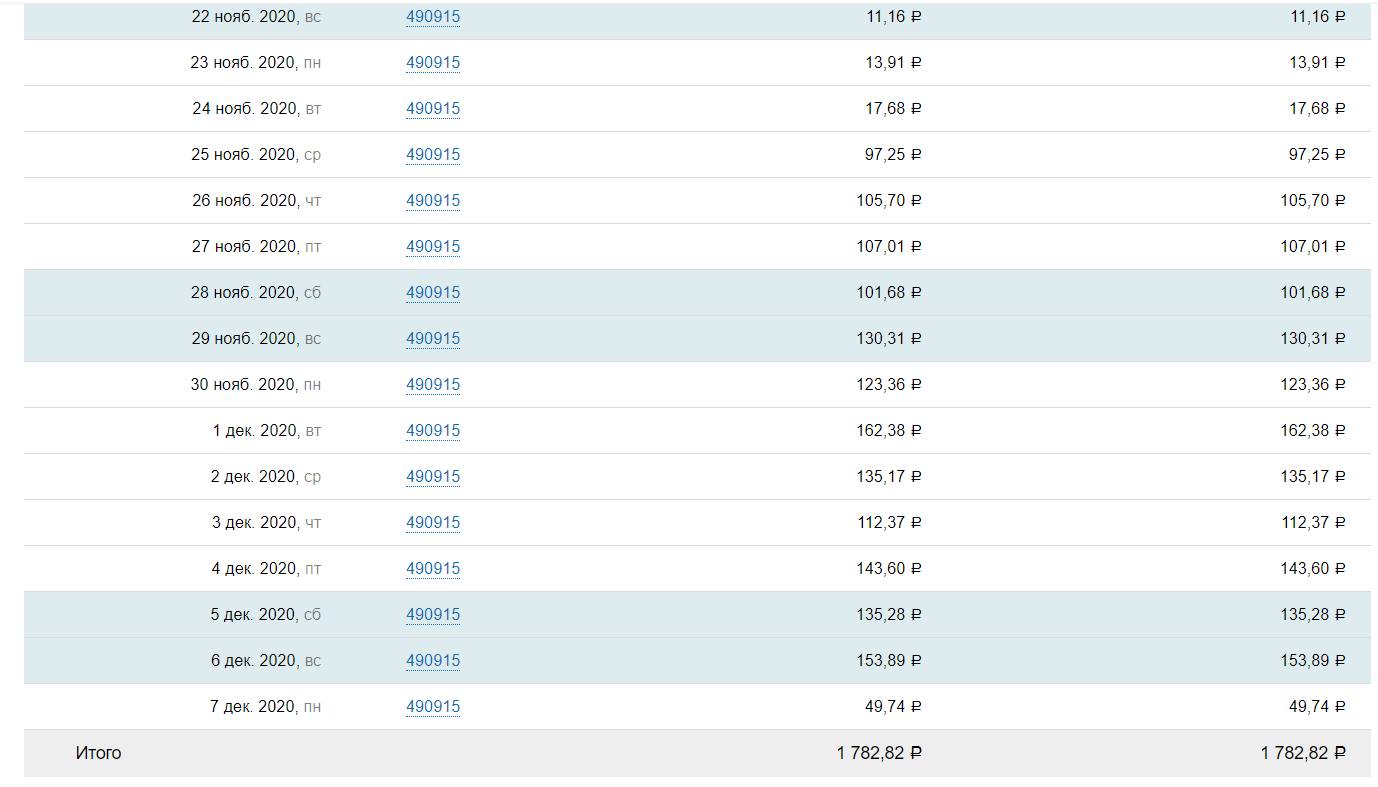Image resolution: width=1378 pixels, height=787 pixels.
Task: Click the 490915 link for 29 нояб. 2020
Action: 433,339
